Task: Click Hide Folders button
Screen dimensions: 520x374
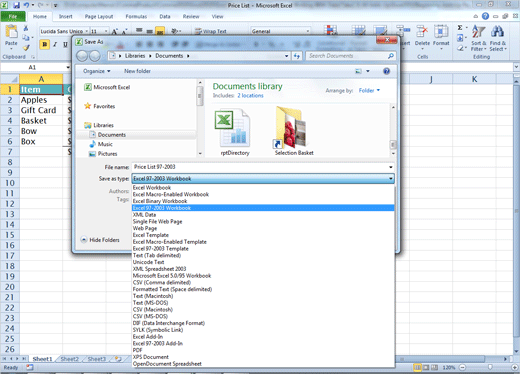Action: 100,240
